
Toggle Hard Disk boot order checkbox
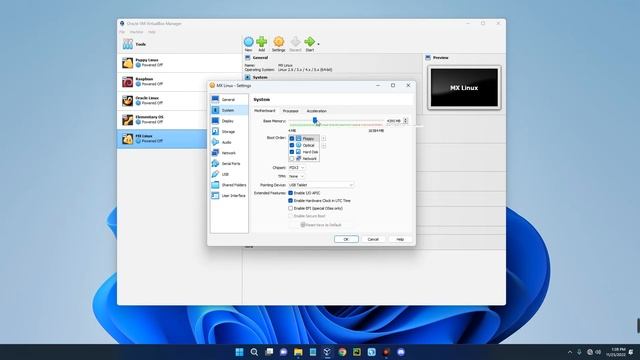pos(291,152)
